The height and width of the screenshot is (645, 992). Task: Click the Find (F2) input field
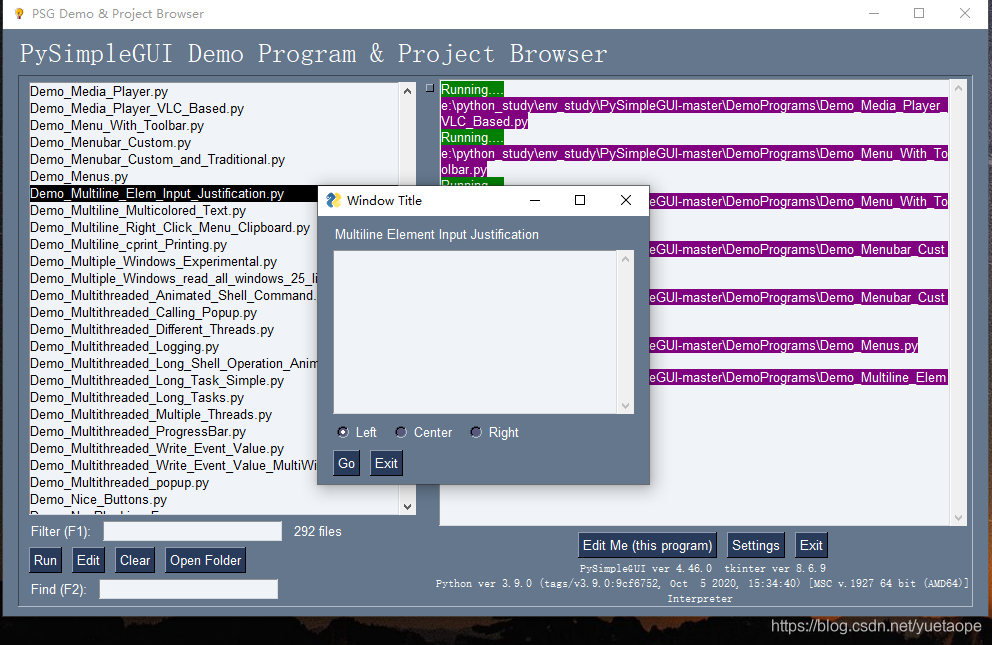click(x=189, y=589)
